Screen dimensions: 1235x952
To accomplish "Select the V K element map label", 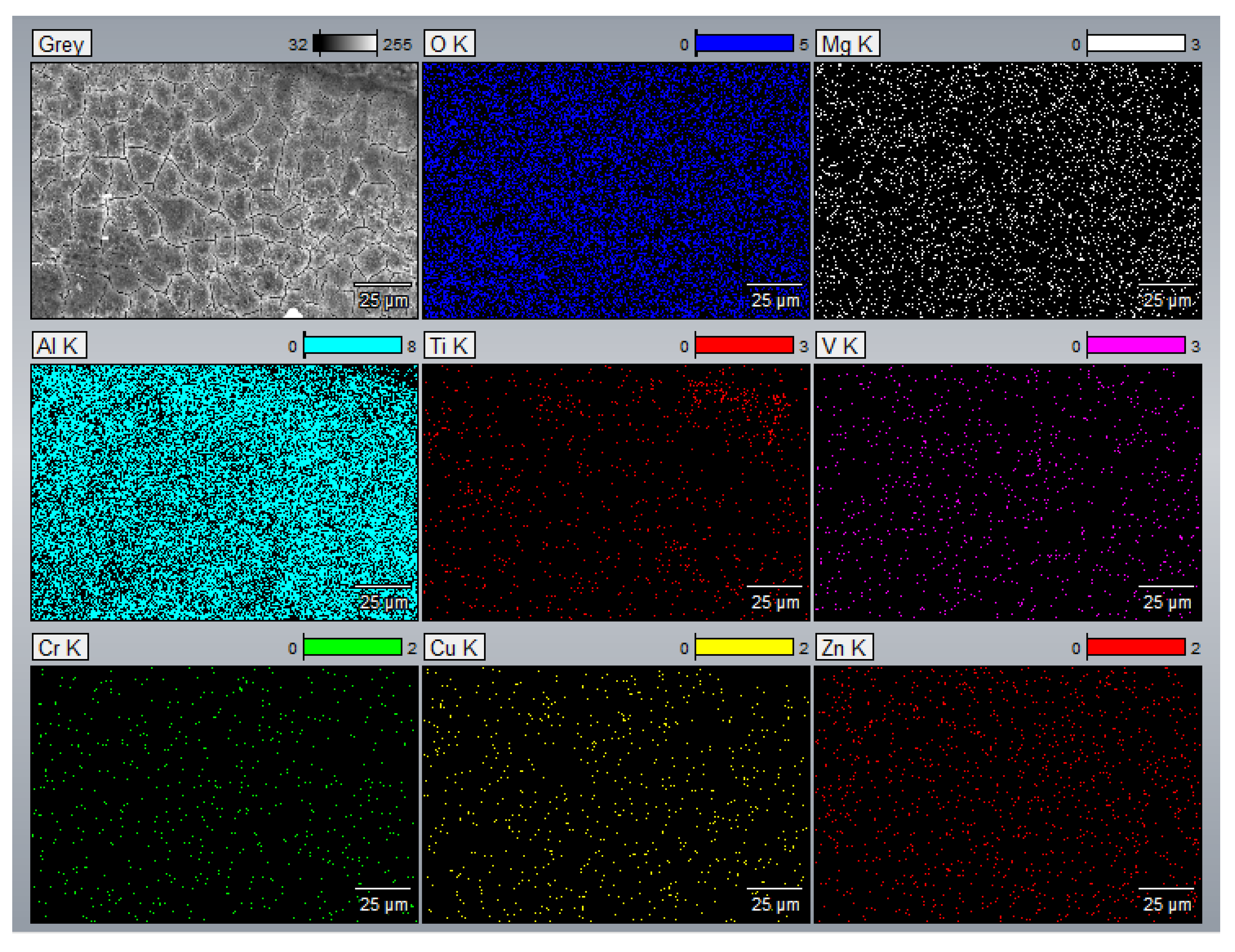I will [840, 345].
